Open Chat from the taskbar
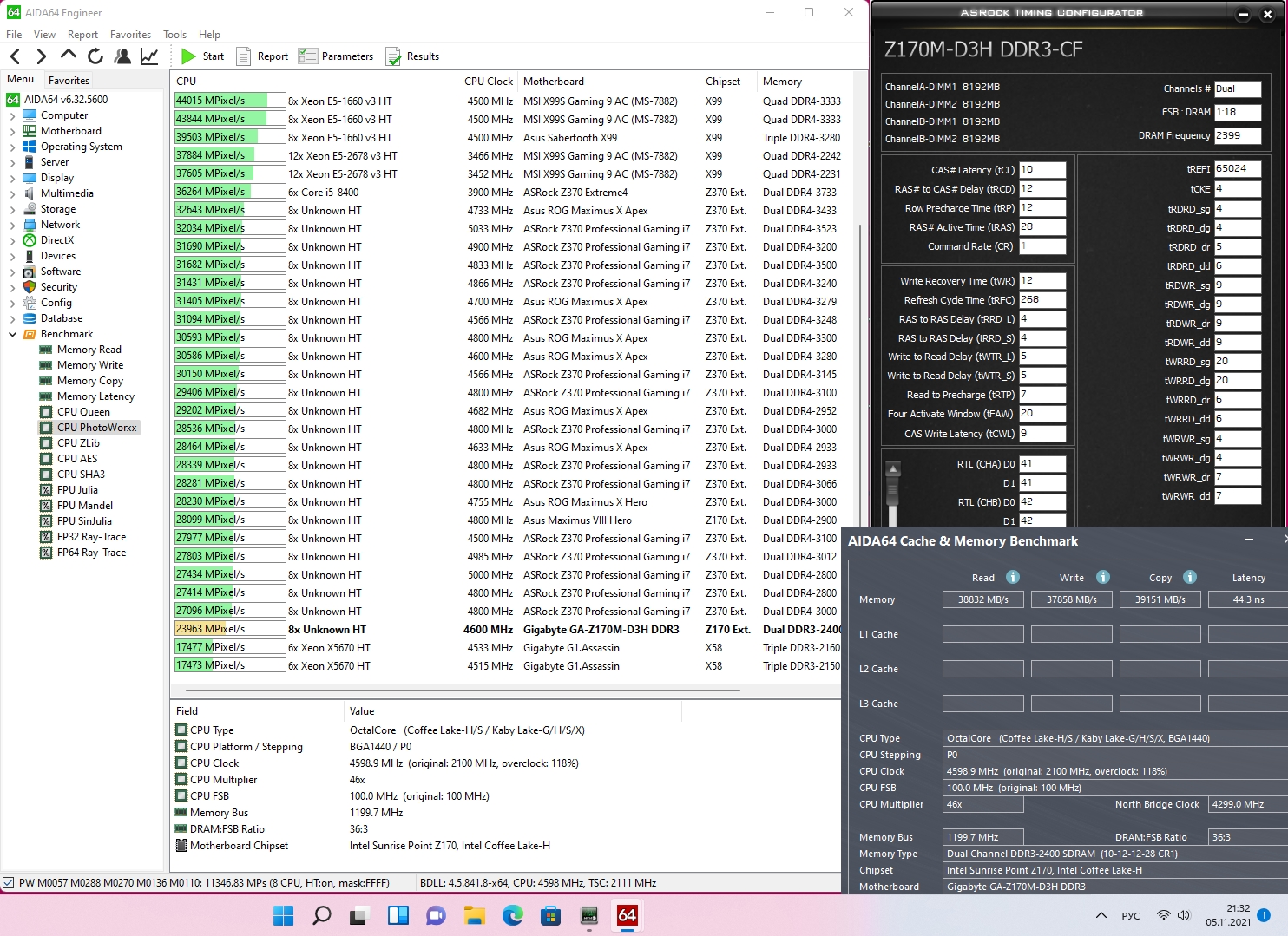The height and width of the screenshot is (936, 1288). (x=437, y=915)
